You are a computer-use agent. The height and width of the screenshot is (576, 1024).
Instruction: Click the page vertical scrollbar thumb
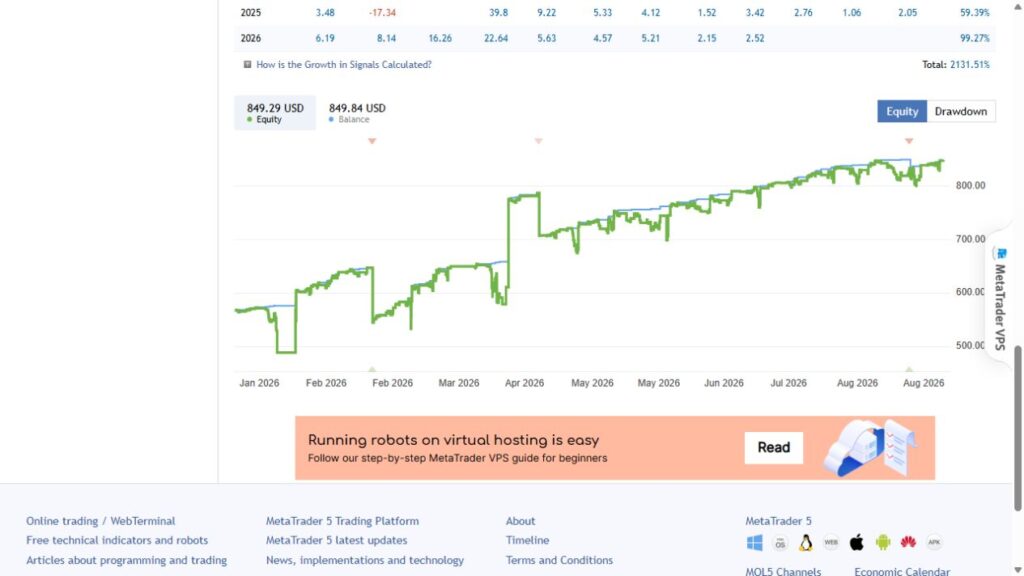pos(1017,428)
